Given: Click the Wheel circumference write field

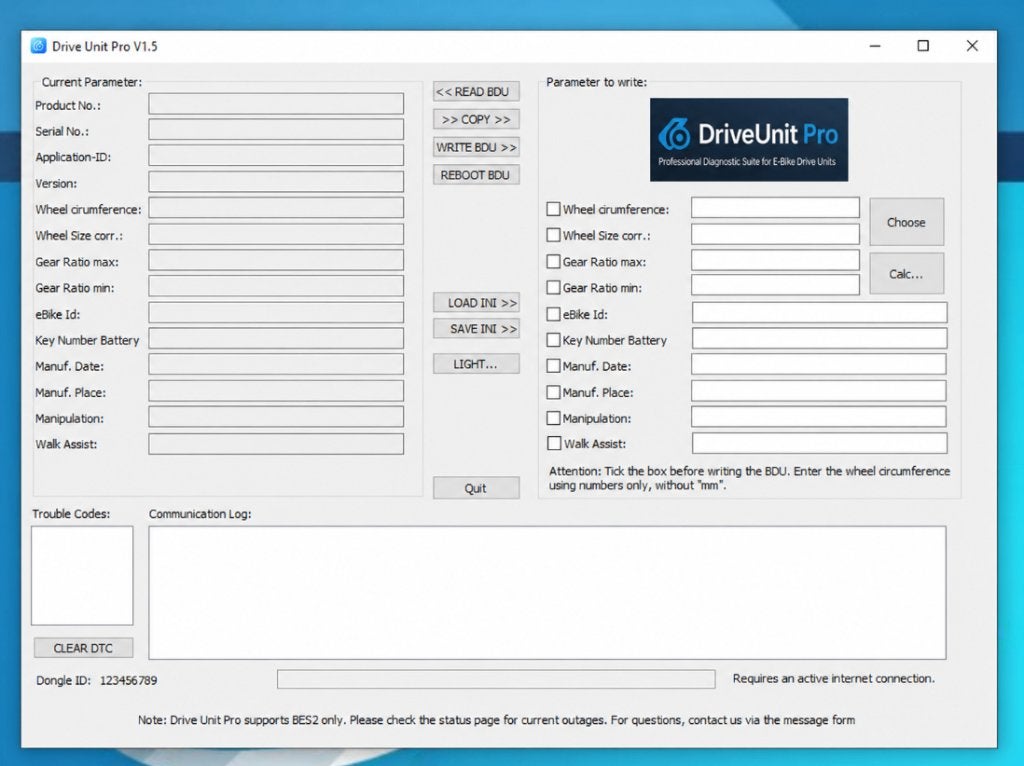Looking at the screenshot, I should coord(775,208).
